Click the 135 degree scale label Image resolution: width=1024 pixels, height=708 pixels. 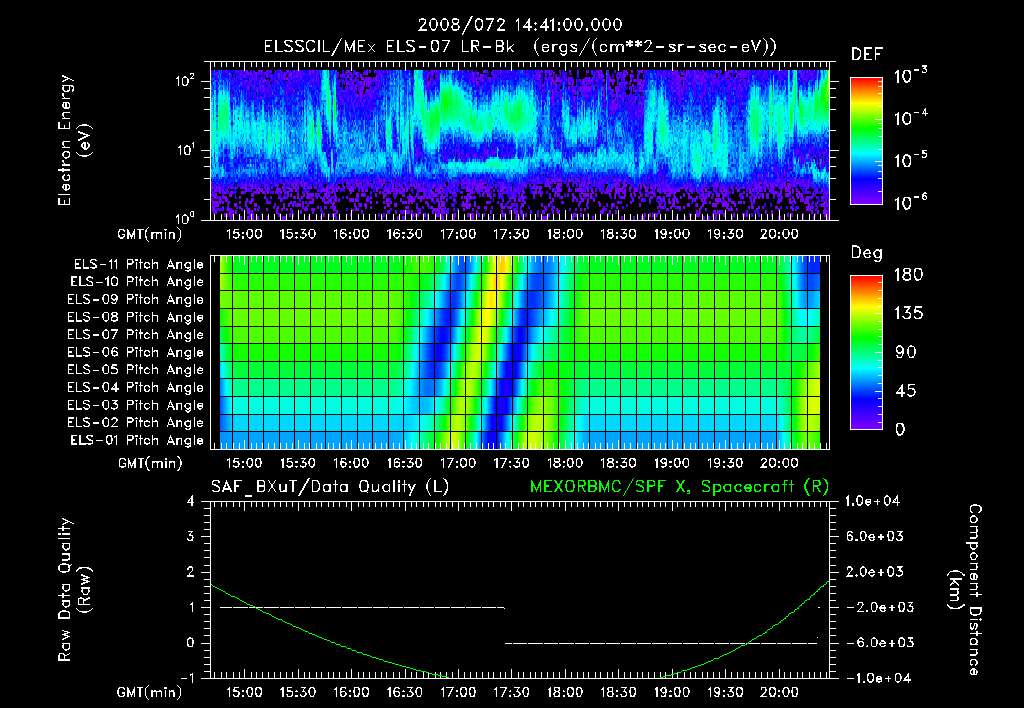(x=908, y=313)
